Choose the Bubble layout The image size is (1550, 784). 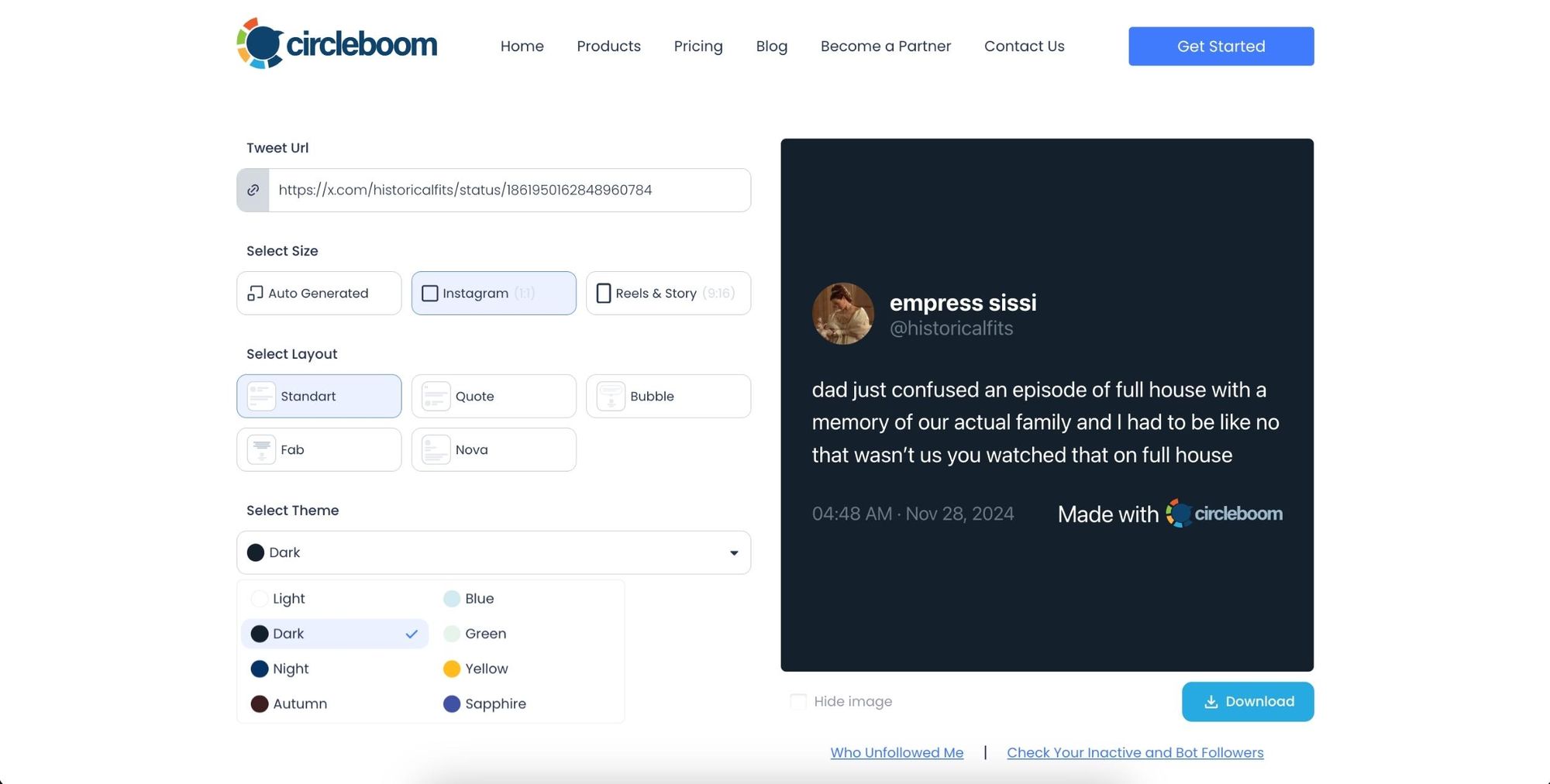click(668, 396)
